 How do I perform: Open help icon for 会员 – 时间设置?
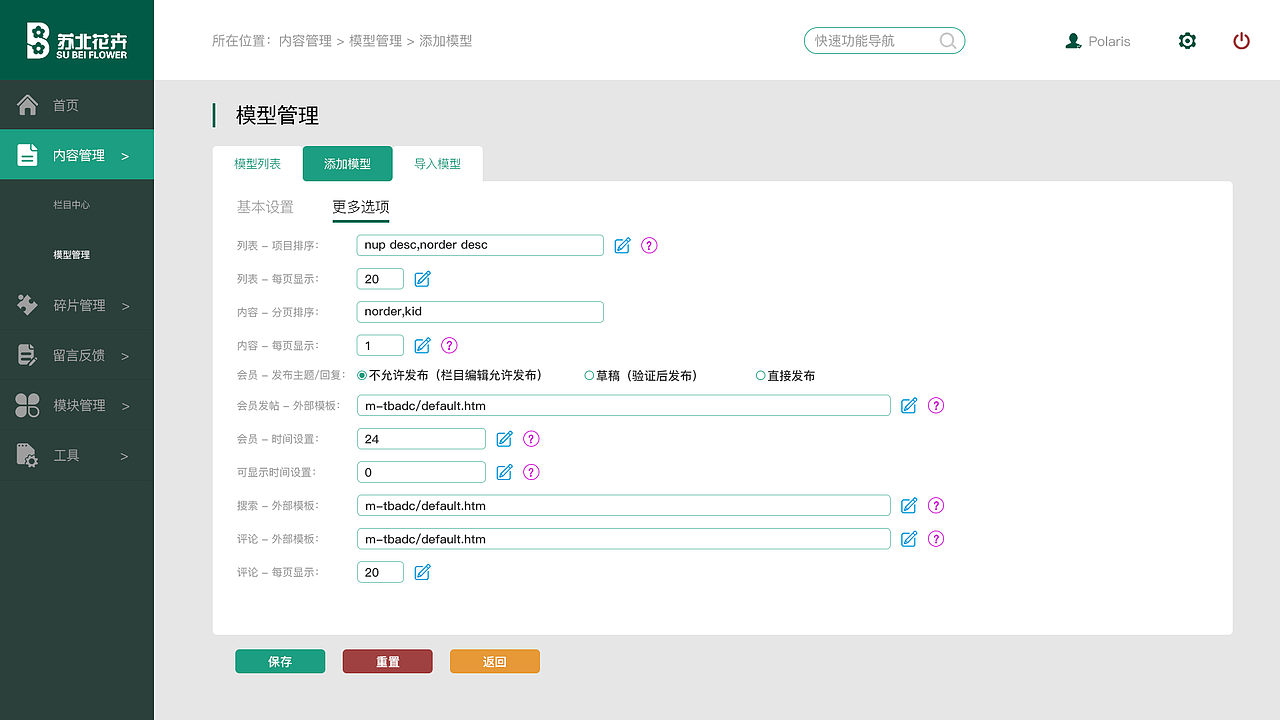click(x=531, y=438)
